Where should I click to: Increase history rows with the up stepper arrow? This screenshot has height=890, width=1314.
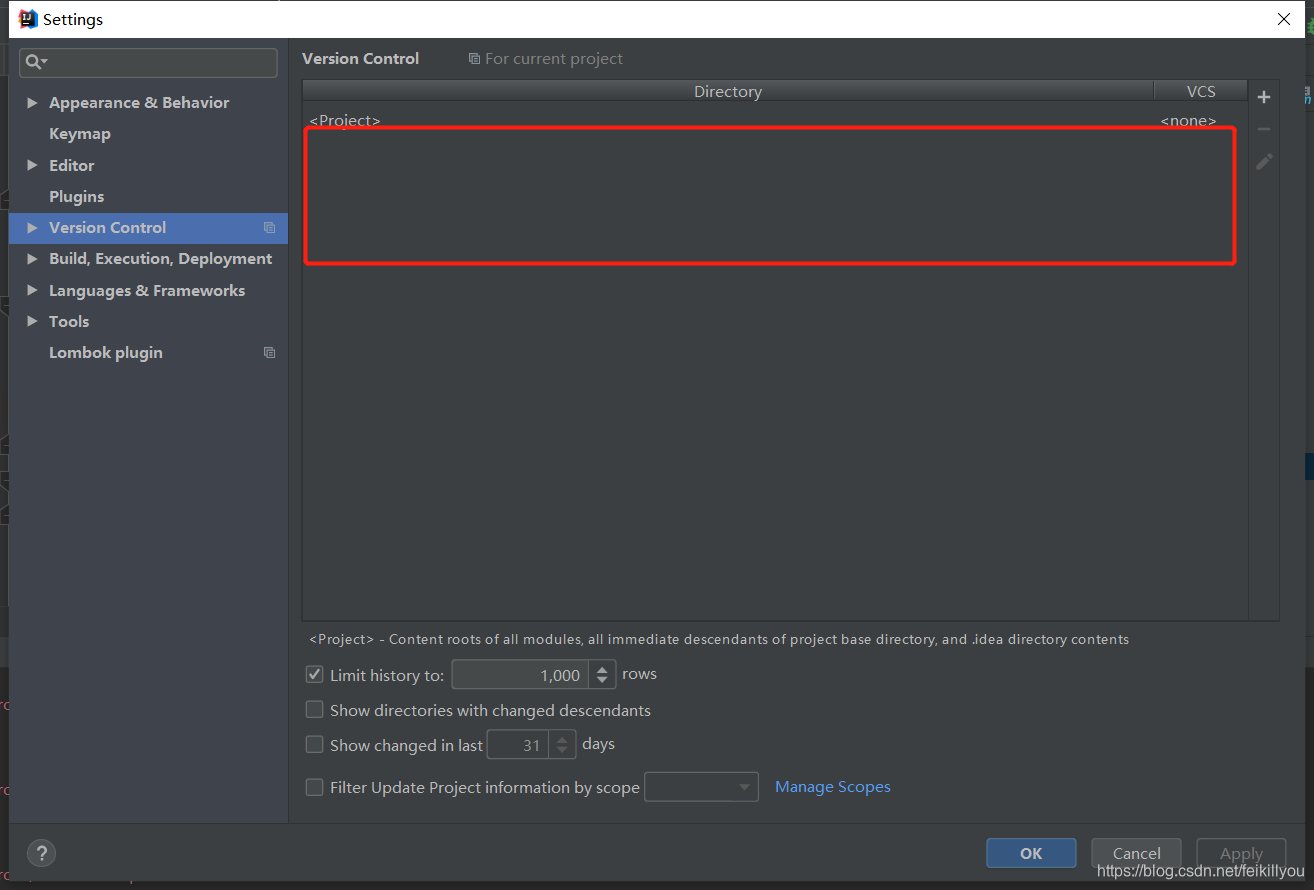click(x=602, y=668)
